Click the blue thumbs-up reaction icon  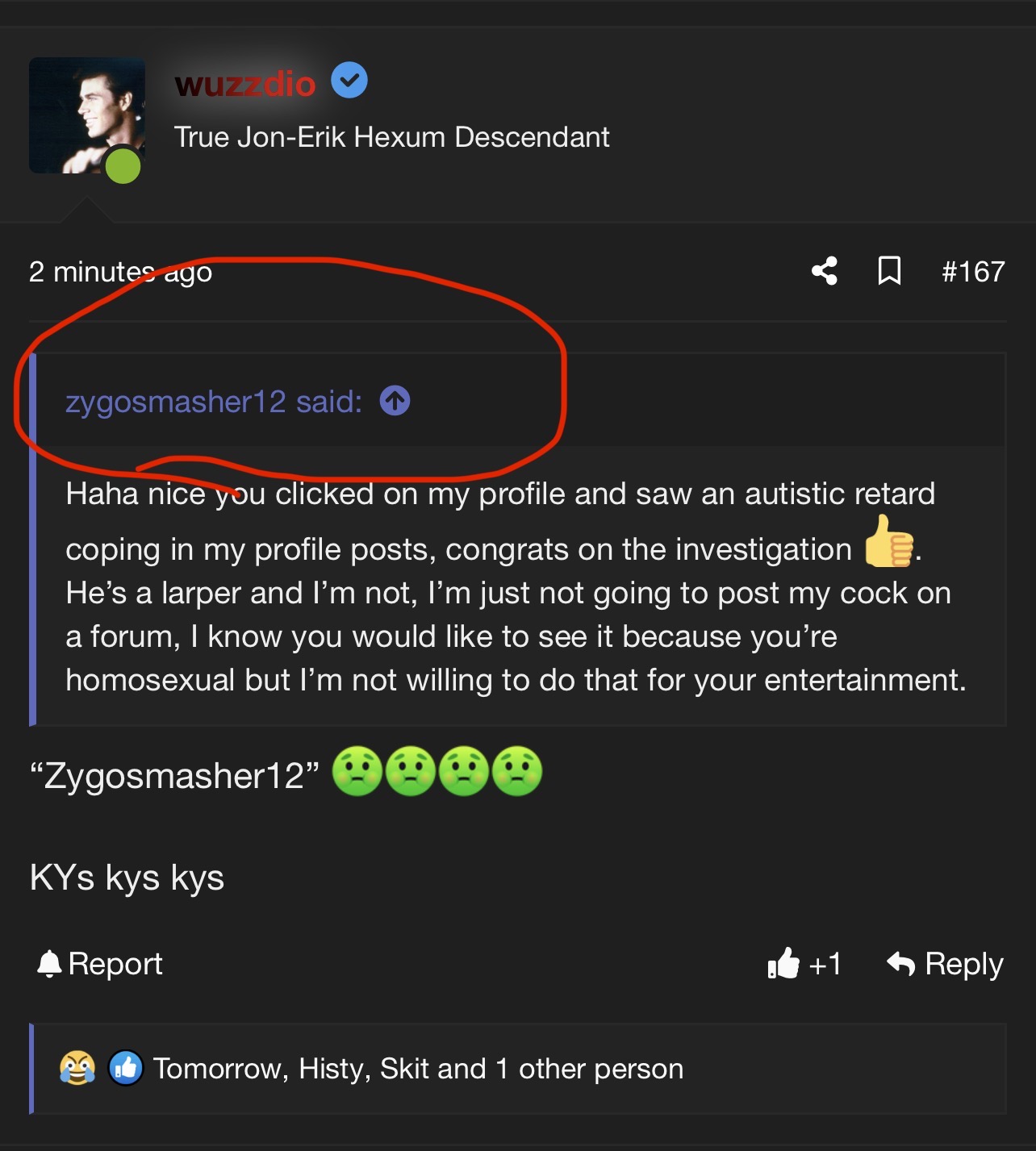click(x=126, y=1068)
